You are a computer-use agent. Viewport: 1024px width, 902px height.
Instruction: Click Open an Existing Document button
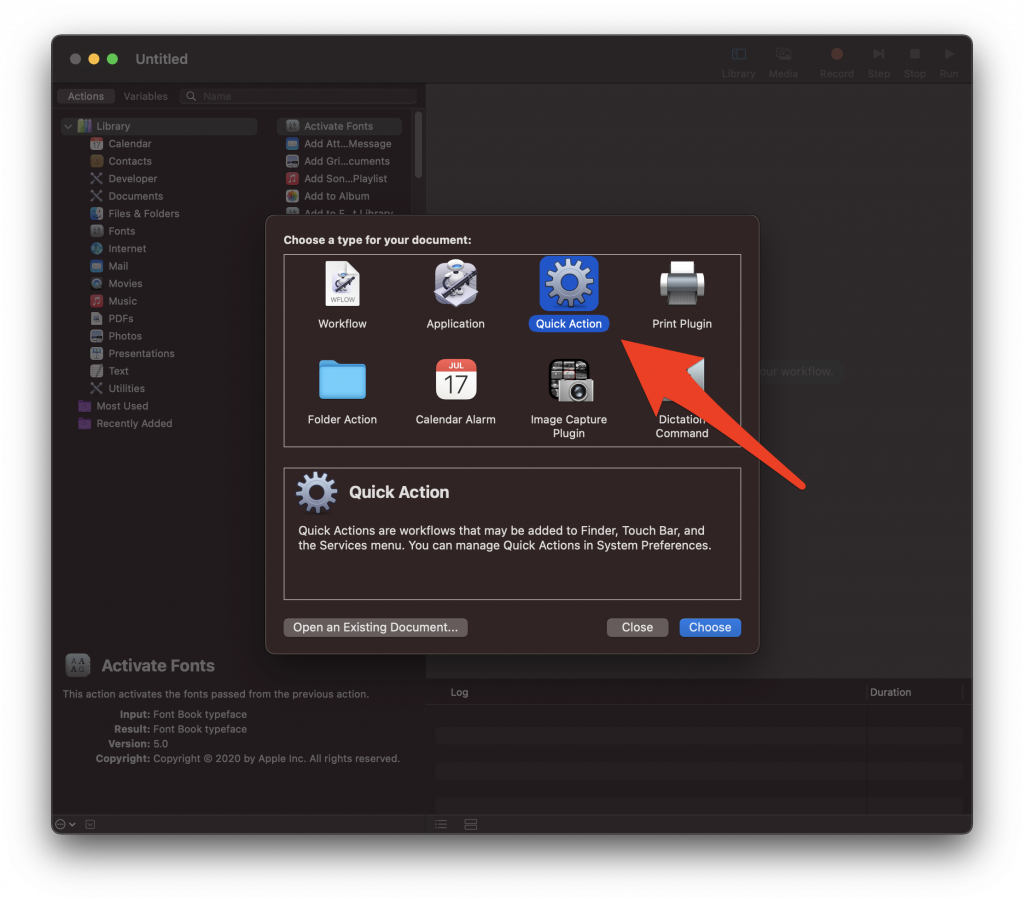point(376,627)
